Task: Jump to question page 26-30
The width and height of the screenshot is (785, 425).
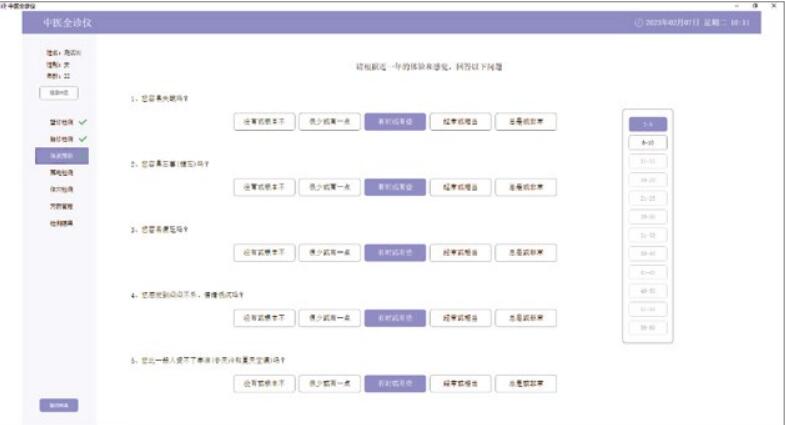Action: [648, 217]
